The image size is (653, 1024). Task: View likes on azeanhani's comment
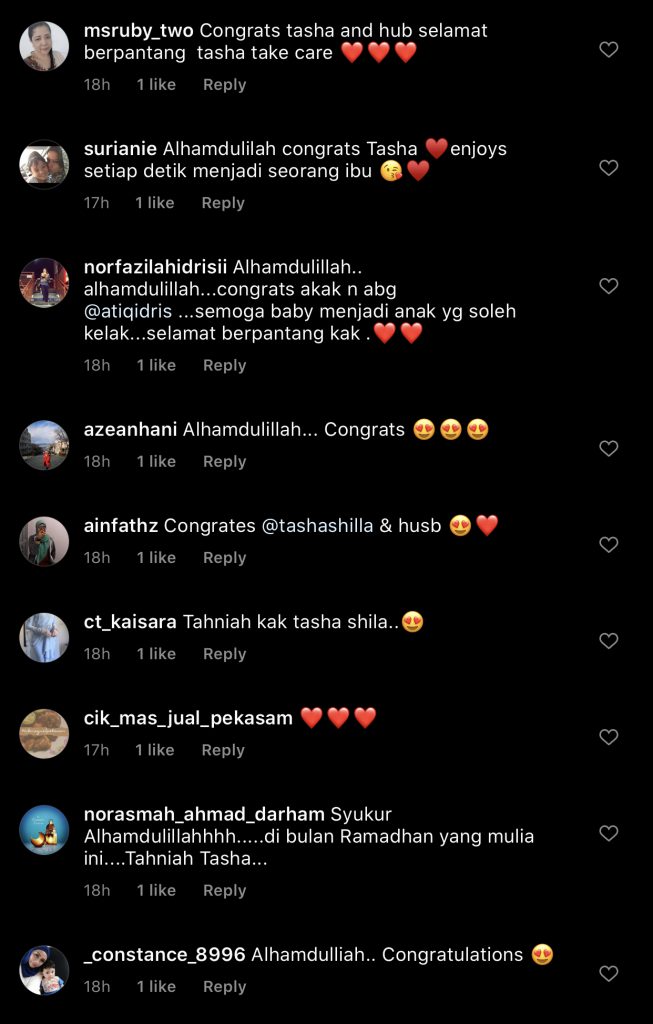(x=156, y=462)
